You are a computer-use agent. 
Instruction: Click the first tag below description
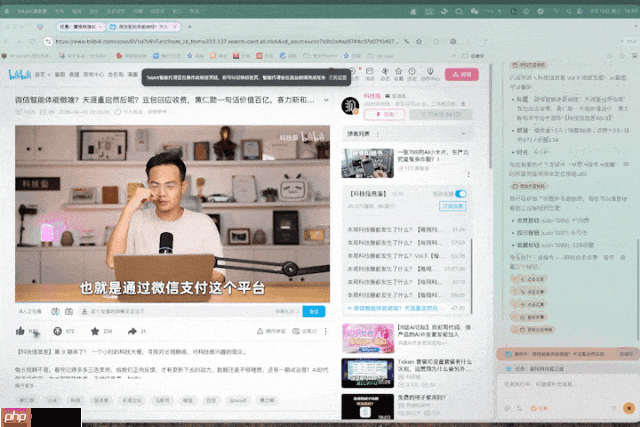pyautogui.click(x=27, y=400)
